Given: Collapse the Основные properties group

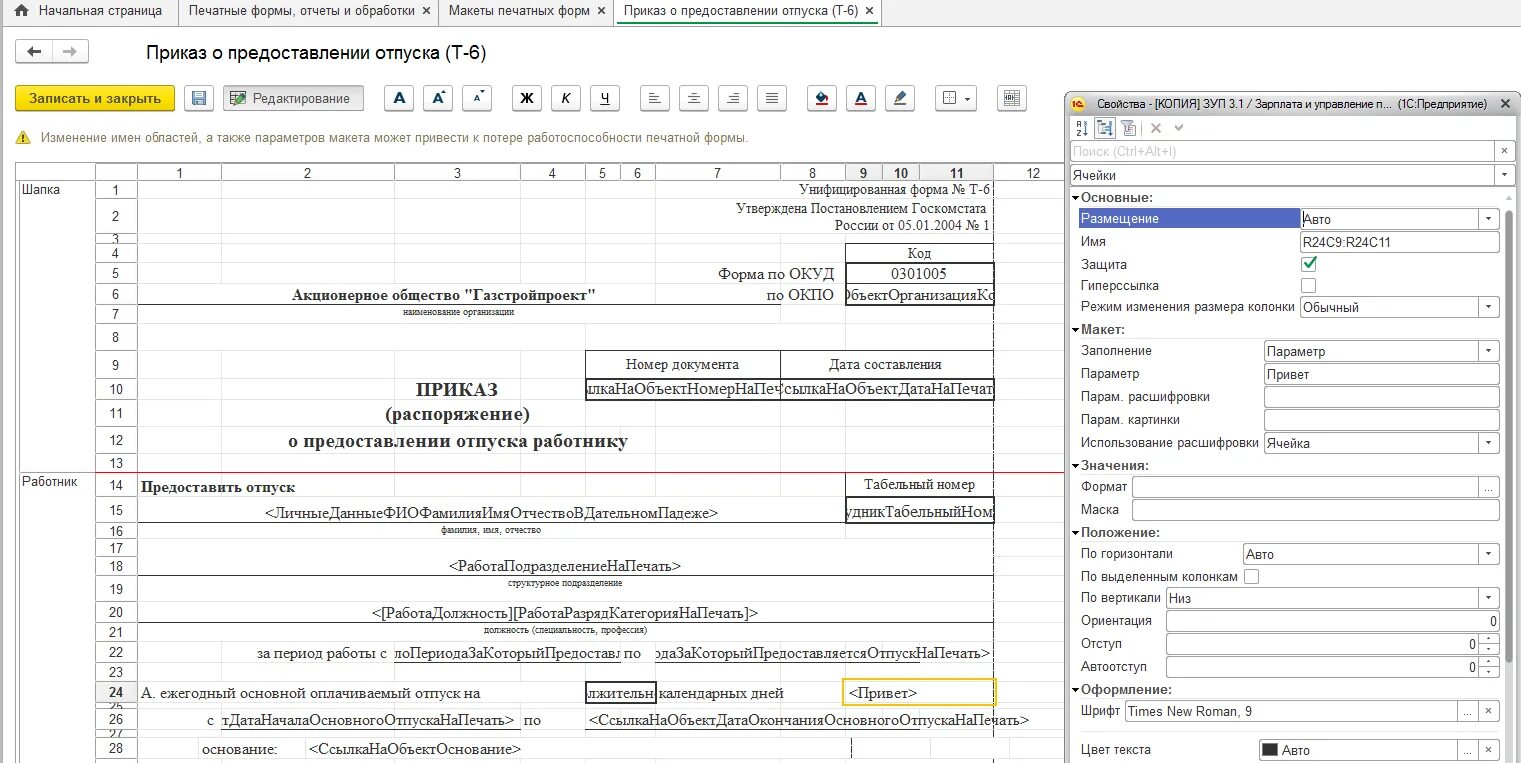Looking at the screenshot, I should 1076,198.
